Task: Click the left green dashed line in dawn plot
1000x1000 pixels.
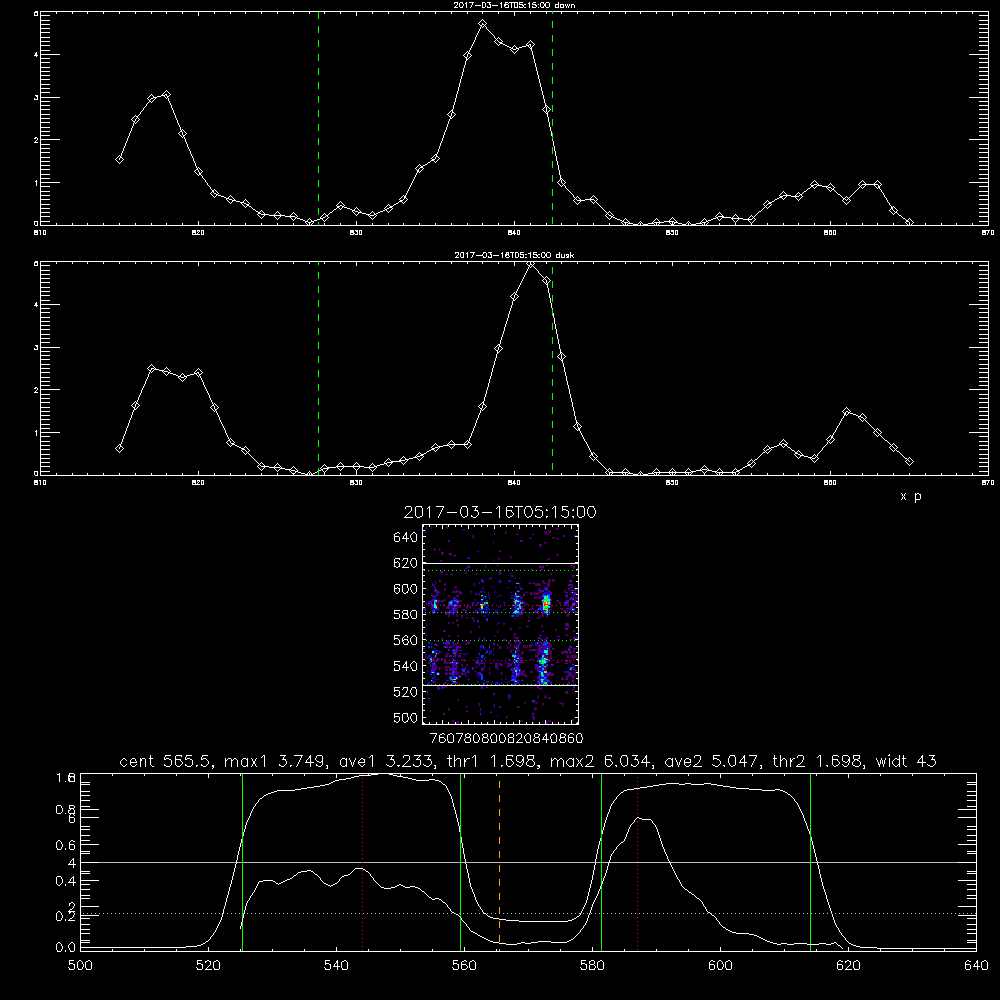Action: (x=318, y=119)
